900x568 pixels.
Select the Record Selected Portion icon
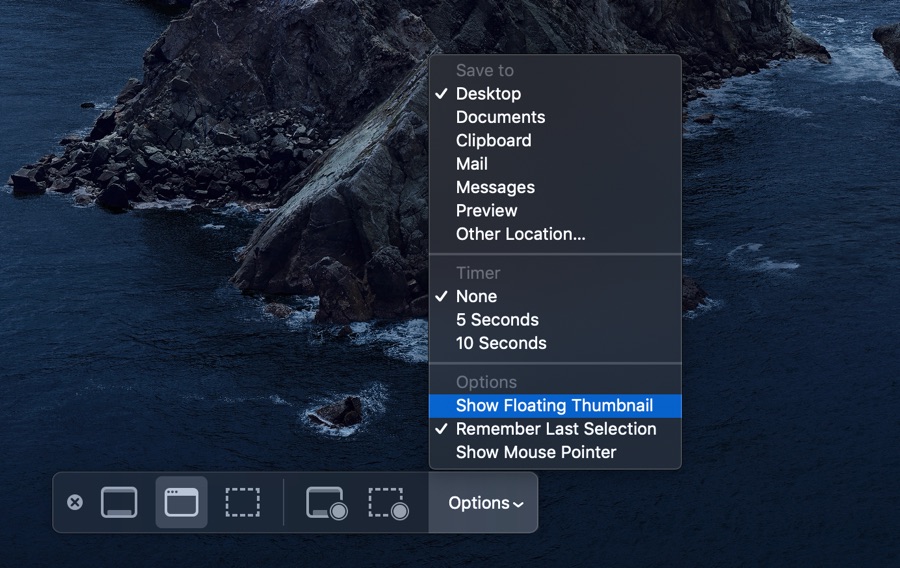389,503
